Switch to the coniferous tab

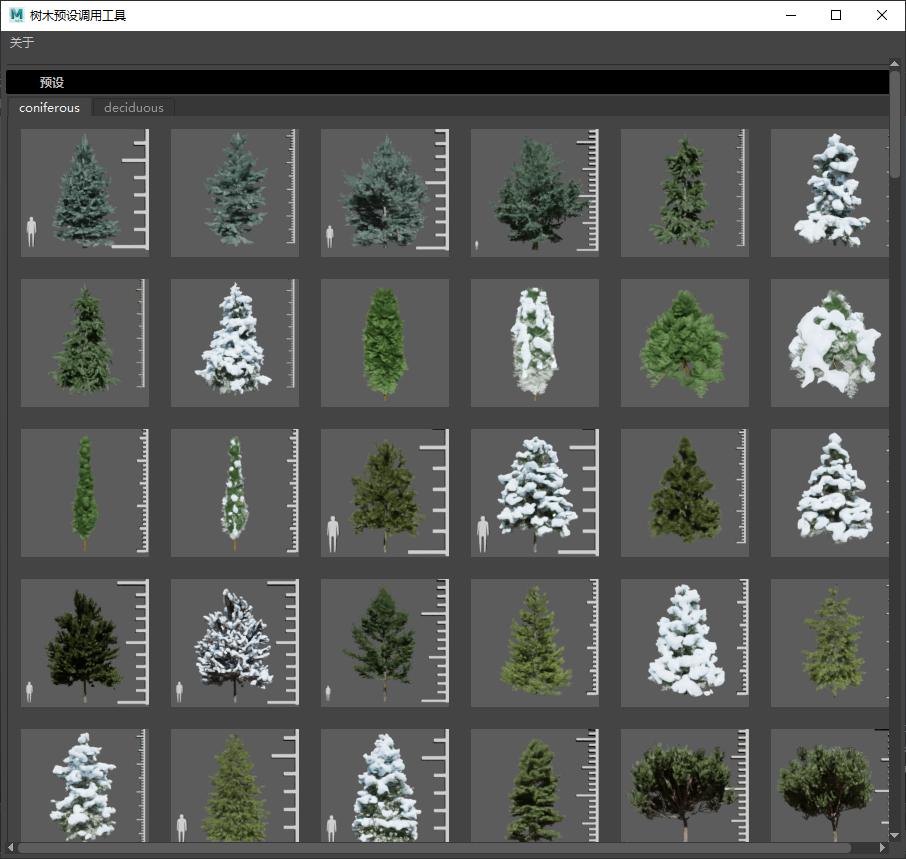pyautogui.click(x=49, y=108)
